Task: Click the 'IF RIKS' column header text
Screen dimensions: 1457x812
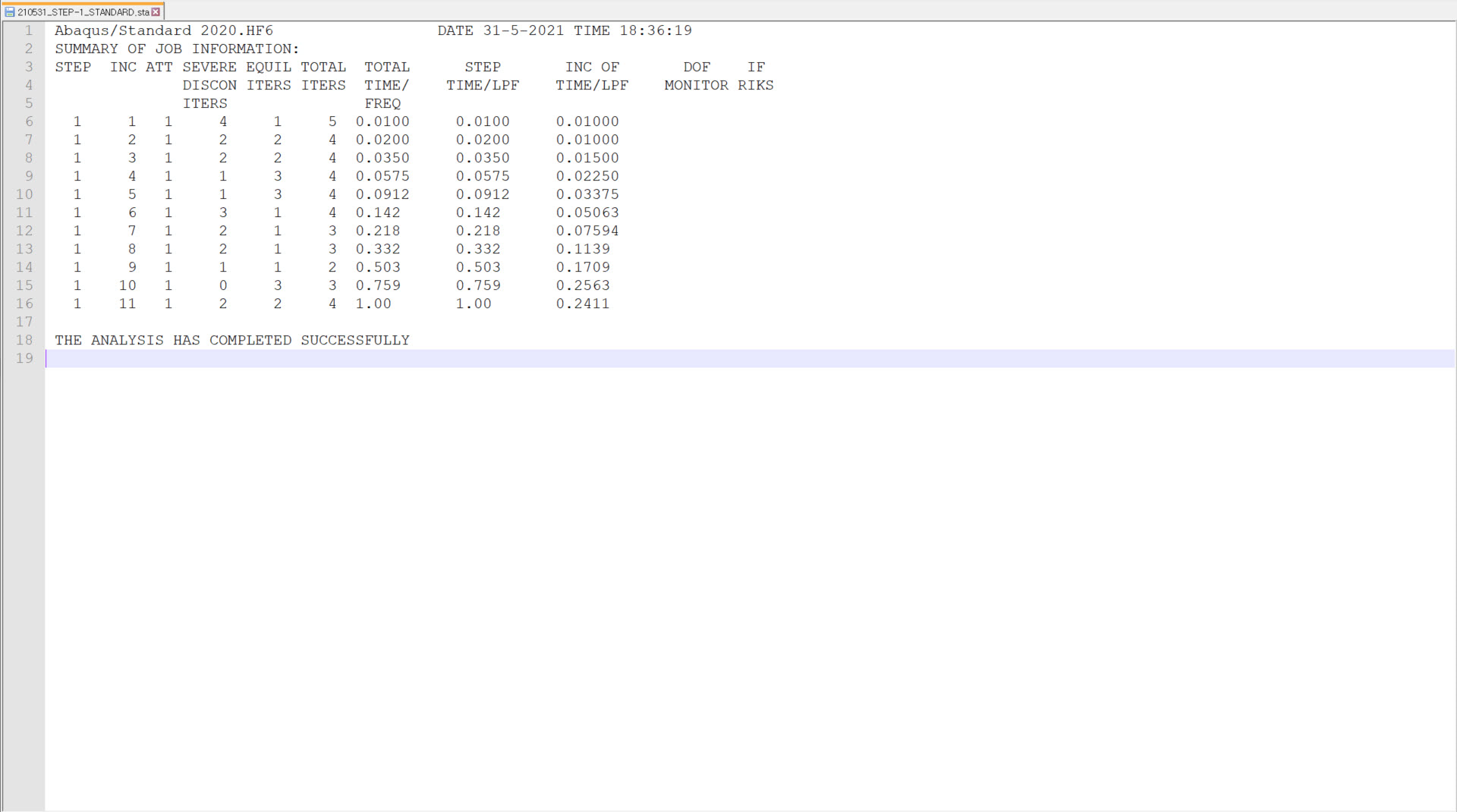Action: (x=756, y=76)
